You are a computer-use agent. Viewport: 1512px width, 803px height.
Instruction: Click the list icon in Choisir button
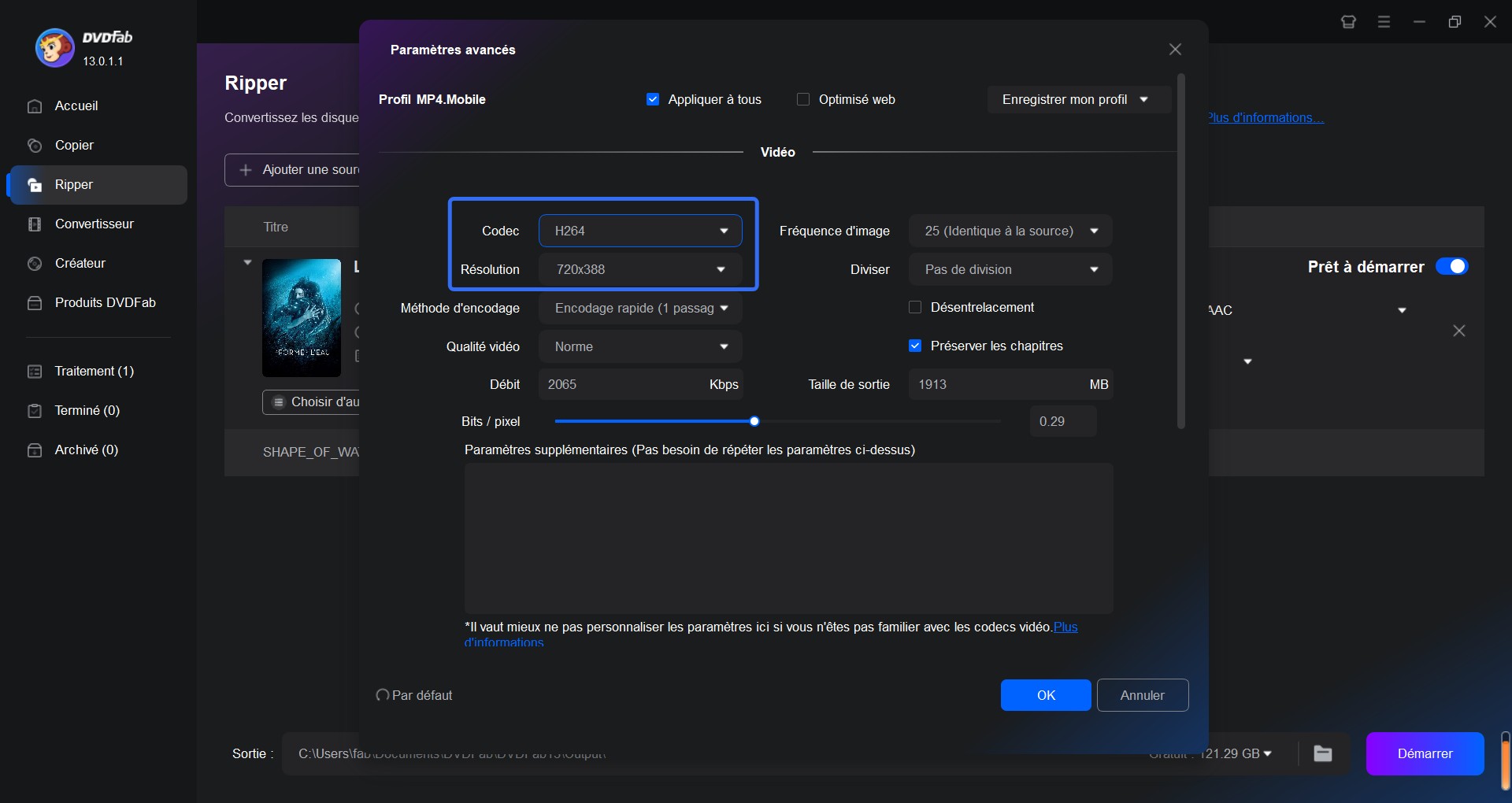click(x=278, y=402)
